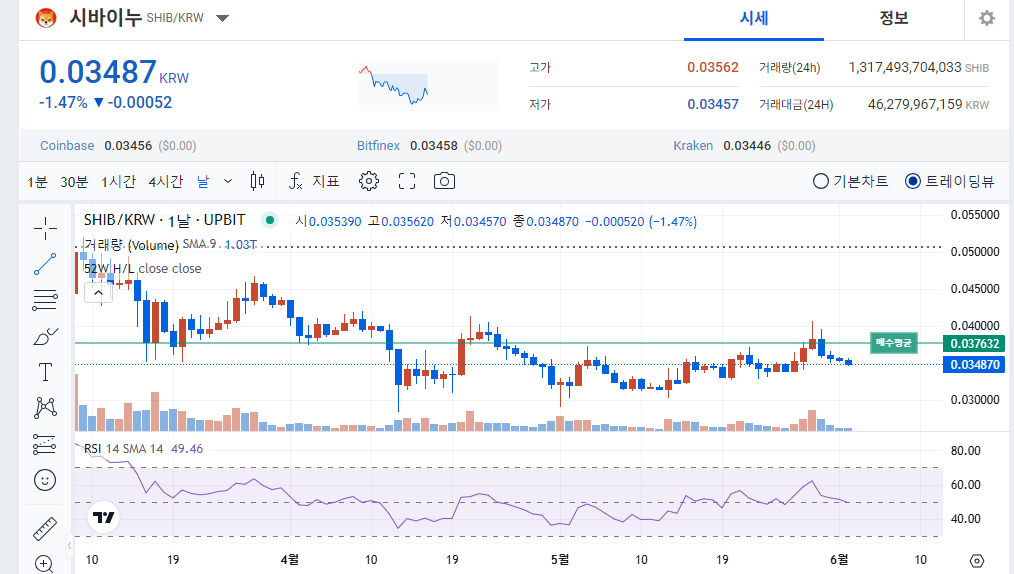Click the 지표 indicators label
The height and width of the screenshot is (574, 1014).
326,182
